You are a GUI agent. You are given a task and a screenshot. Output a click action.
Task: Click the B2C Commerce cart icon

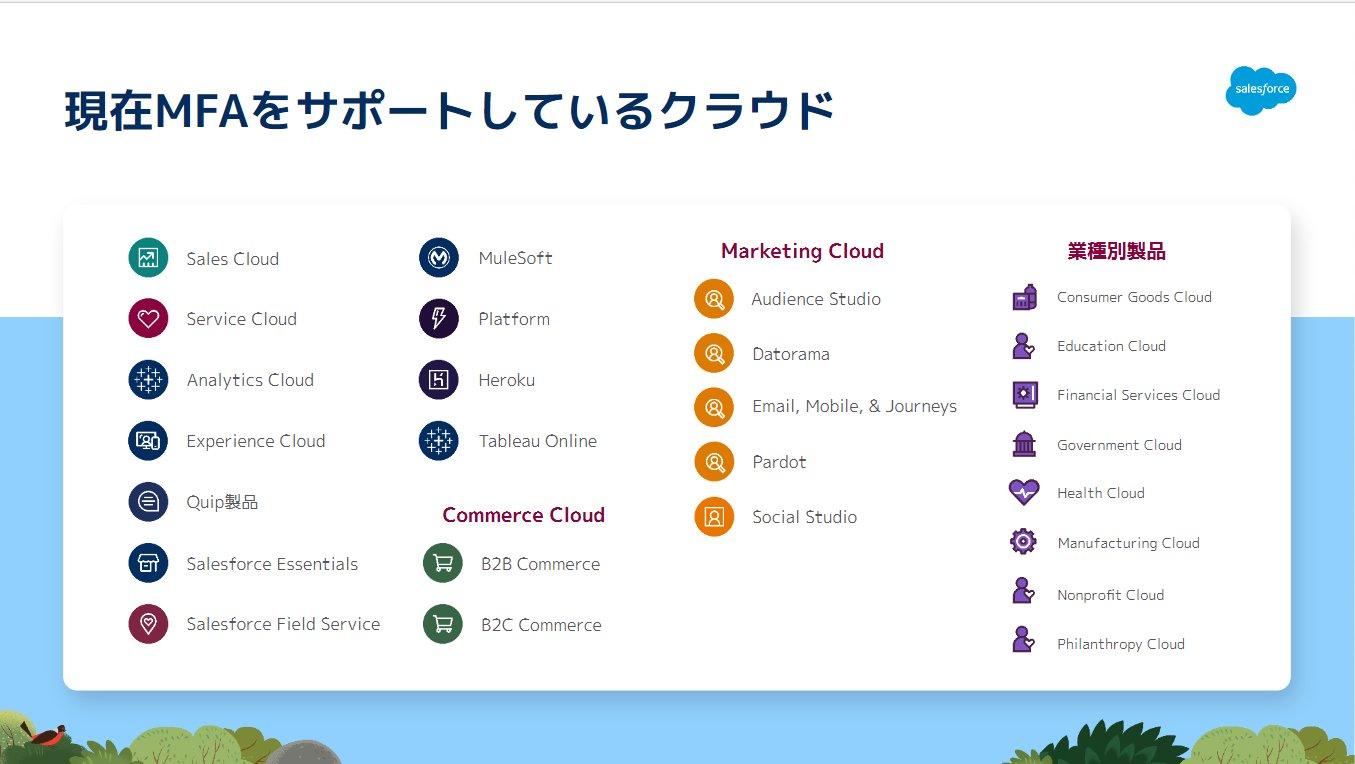[x=443, y=624]
